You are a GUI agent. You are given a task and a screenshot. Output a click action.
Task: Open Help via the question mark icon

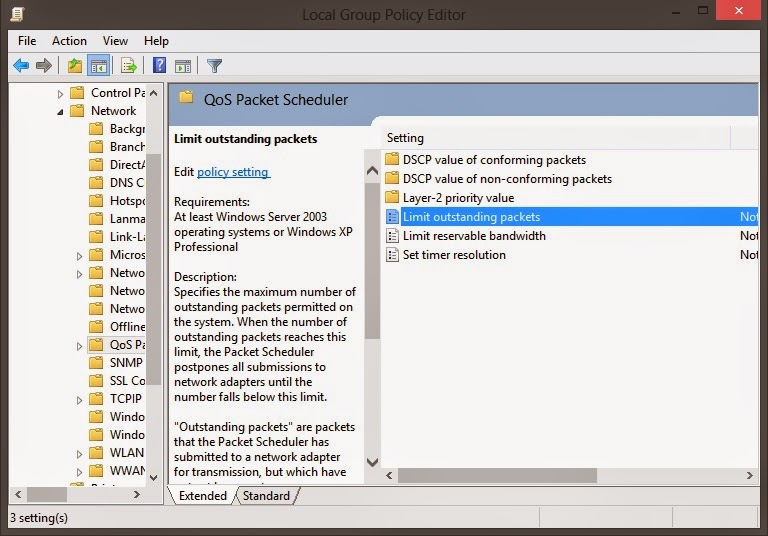[x=159, y=65]
